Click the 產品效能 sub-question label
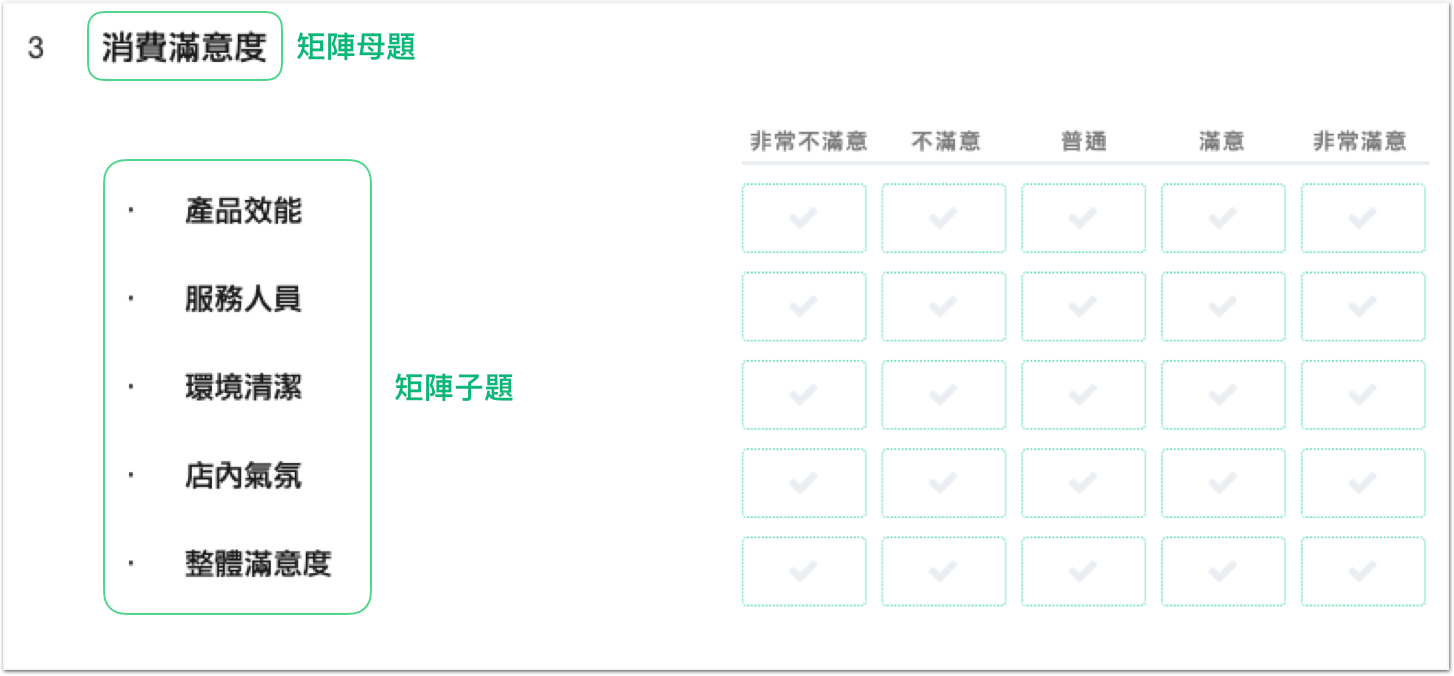 click(x=243, y=211)
